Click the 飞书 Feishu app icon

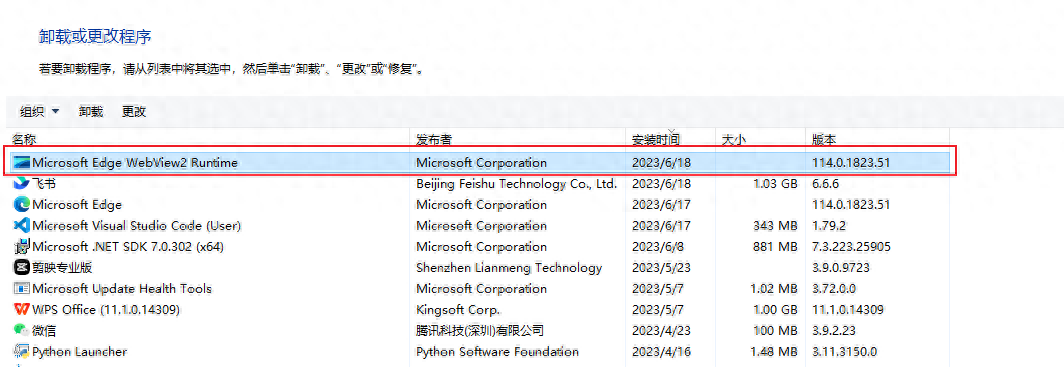pyautogui.click(x=22, y=183)
